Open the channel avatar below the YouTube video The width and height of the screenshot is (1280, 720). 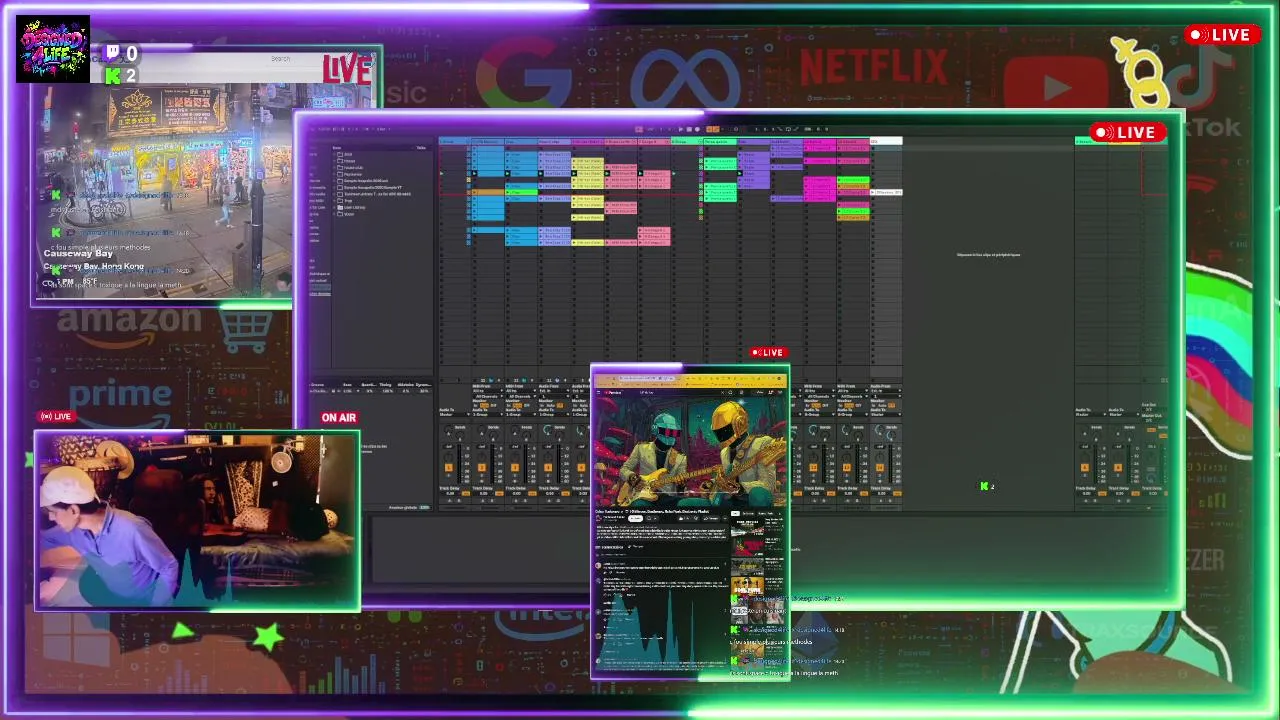(x=599, y=518)
